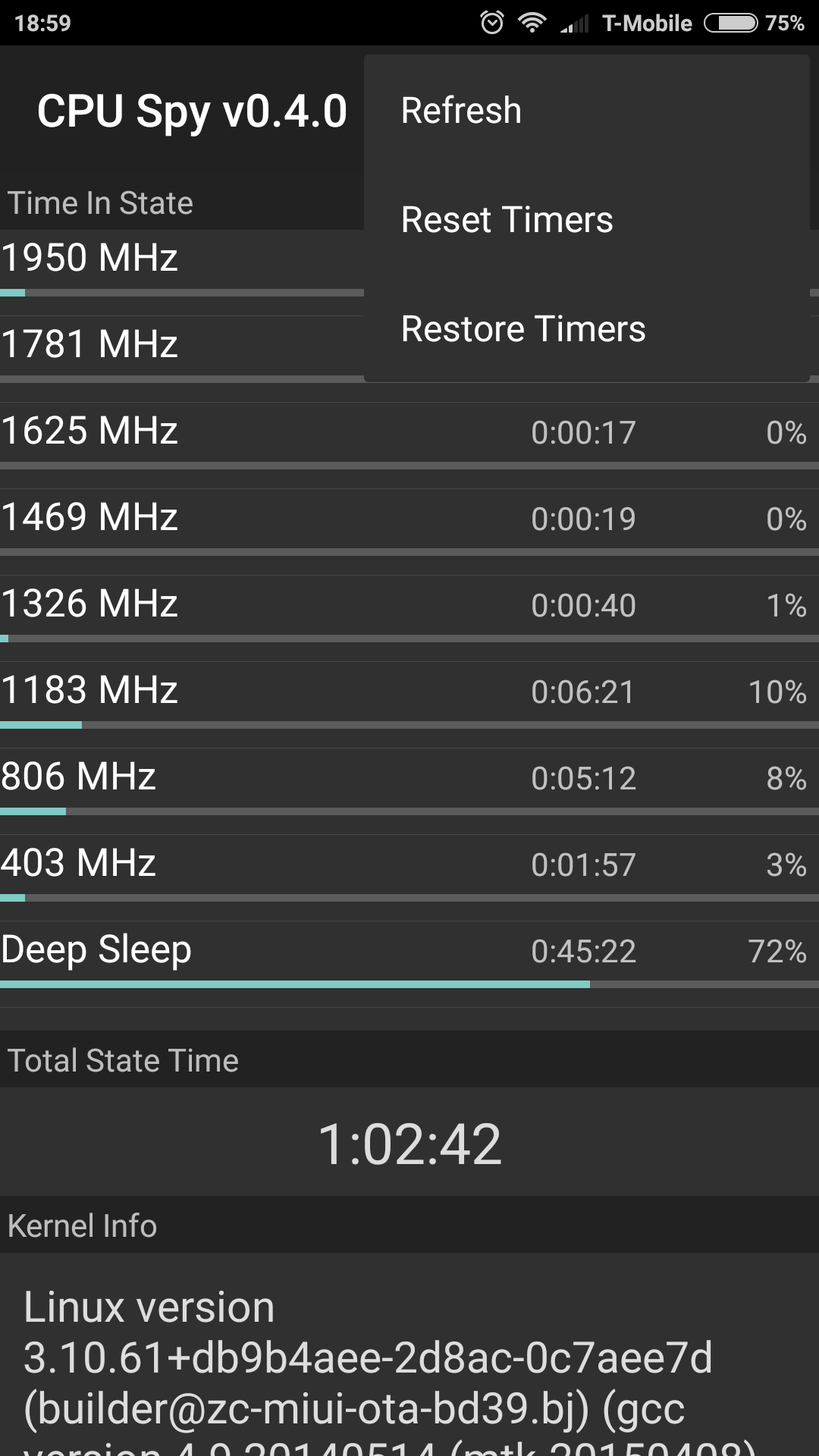Select the 1625 MHz state row
This screenshot has height=1456, width=819.
point(409,432)
